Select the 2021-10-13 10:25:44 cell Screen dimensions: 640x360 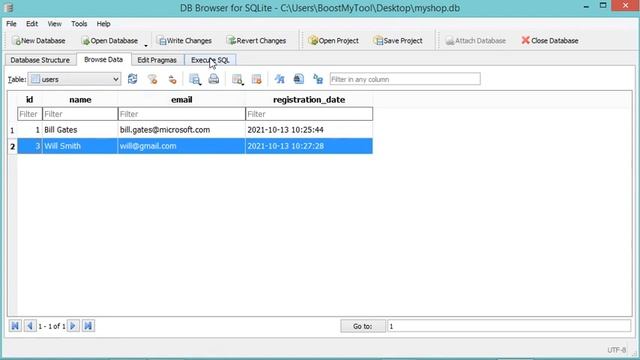pyautogui.click(x=309, y=130)
